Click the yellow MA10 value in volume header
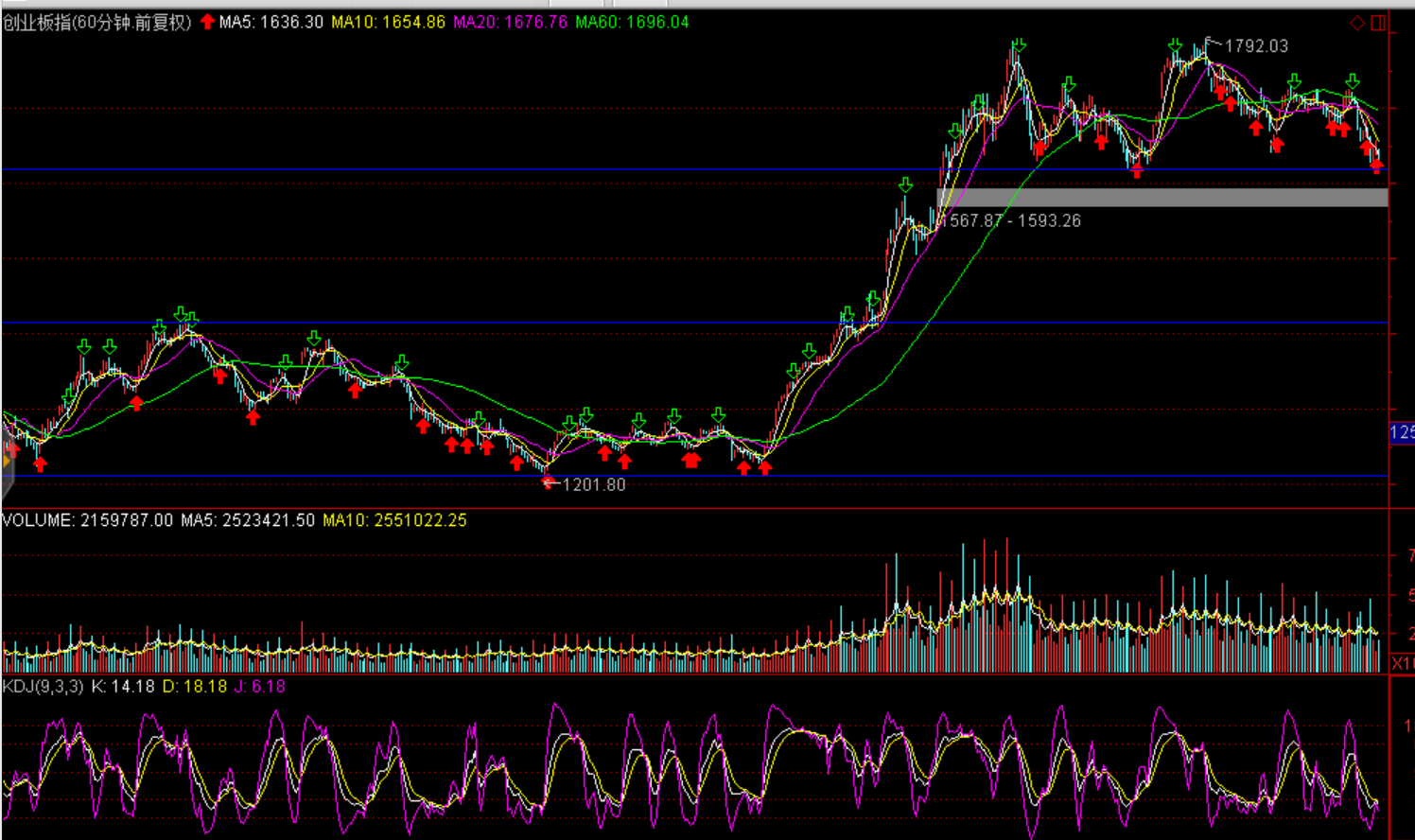Image resolution: width=1415 pixels, height=840 pixels. (394, 520)
